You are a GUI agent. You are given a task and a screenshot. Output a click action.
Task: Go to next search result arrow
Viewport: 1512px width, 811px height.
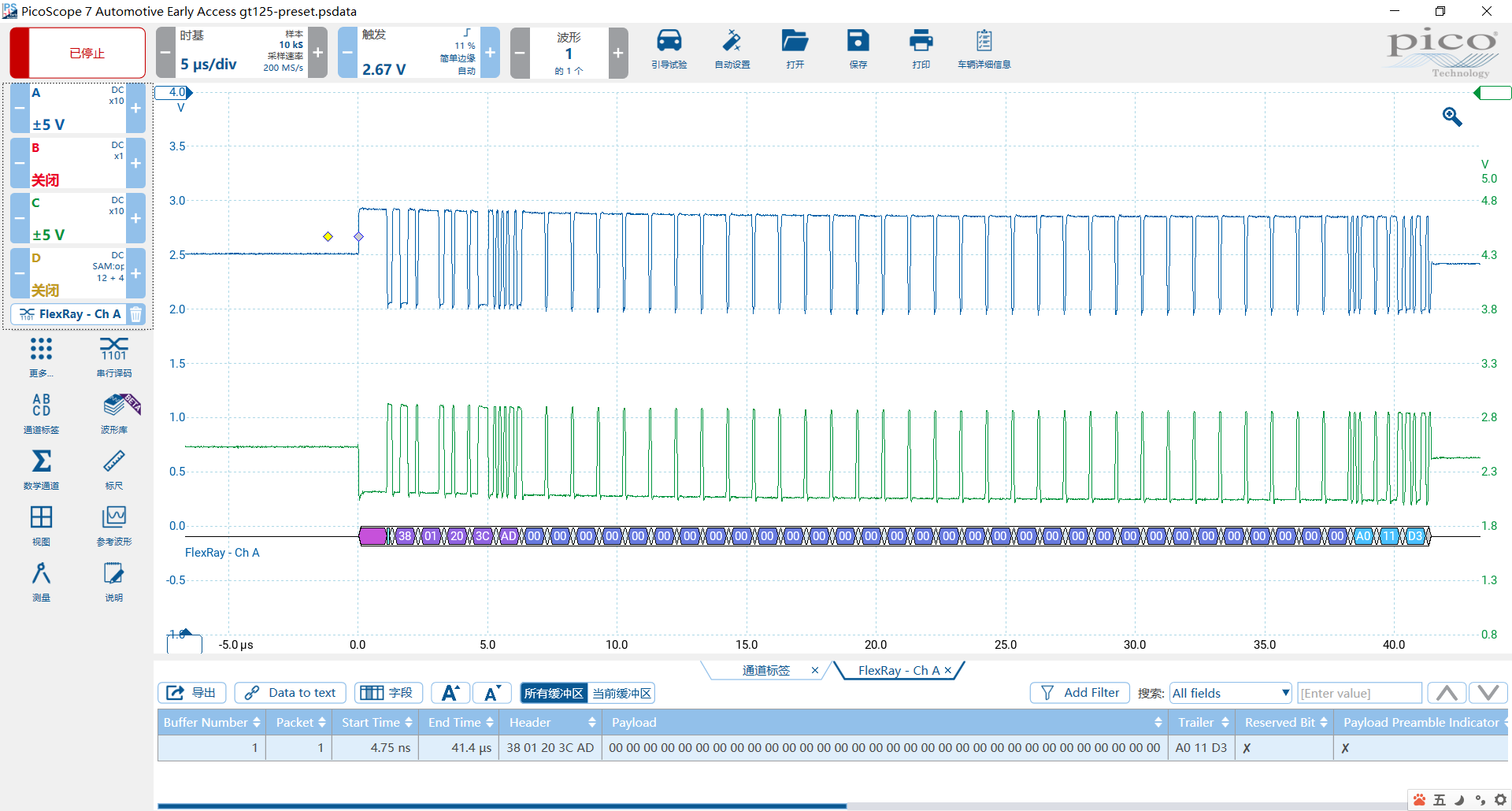click(x=1488, y=693)
